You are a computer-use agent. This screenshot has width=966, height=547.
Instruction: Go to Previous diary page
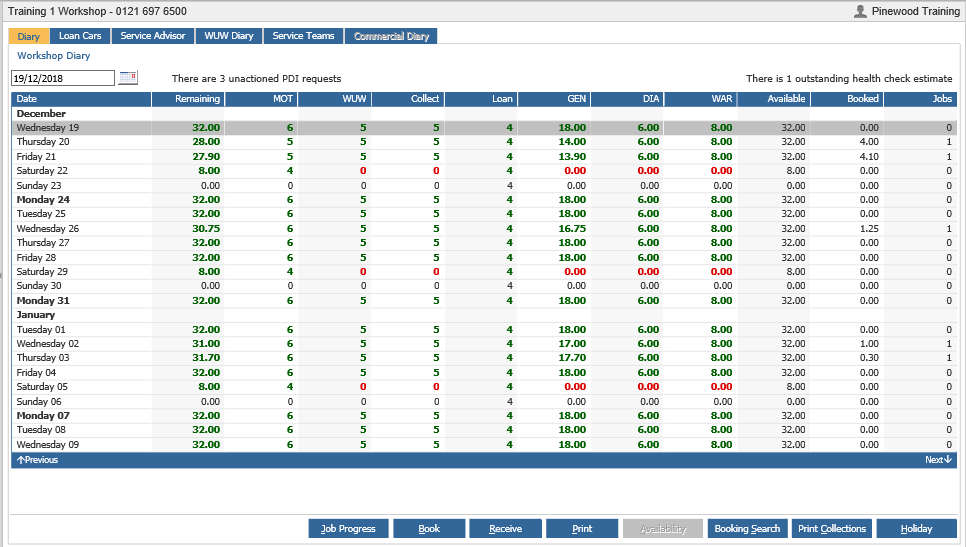38,460
